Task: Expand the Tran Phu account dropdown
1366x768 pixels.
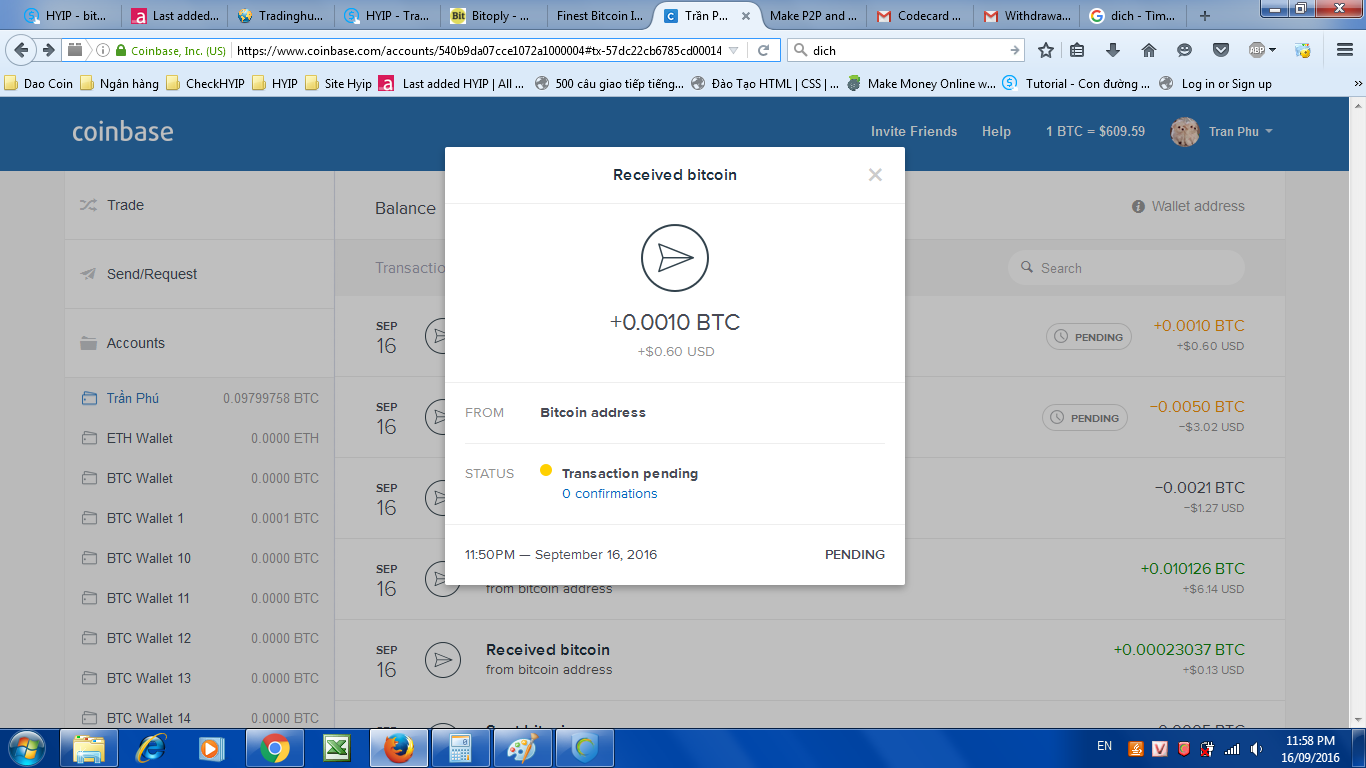Action: tap(1240, 131)
